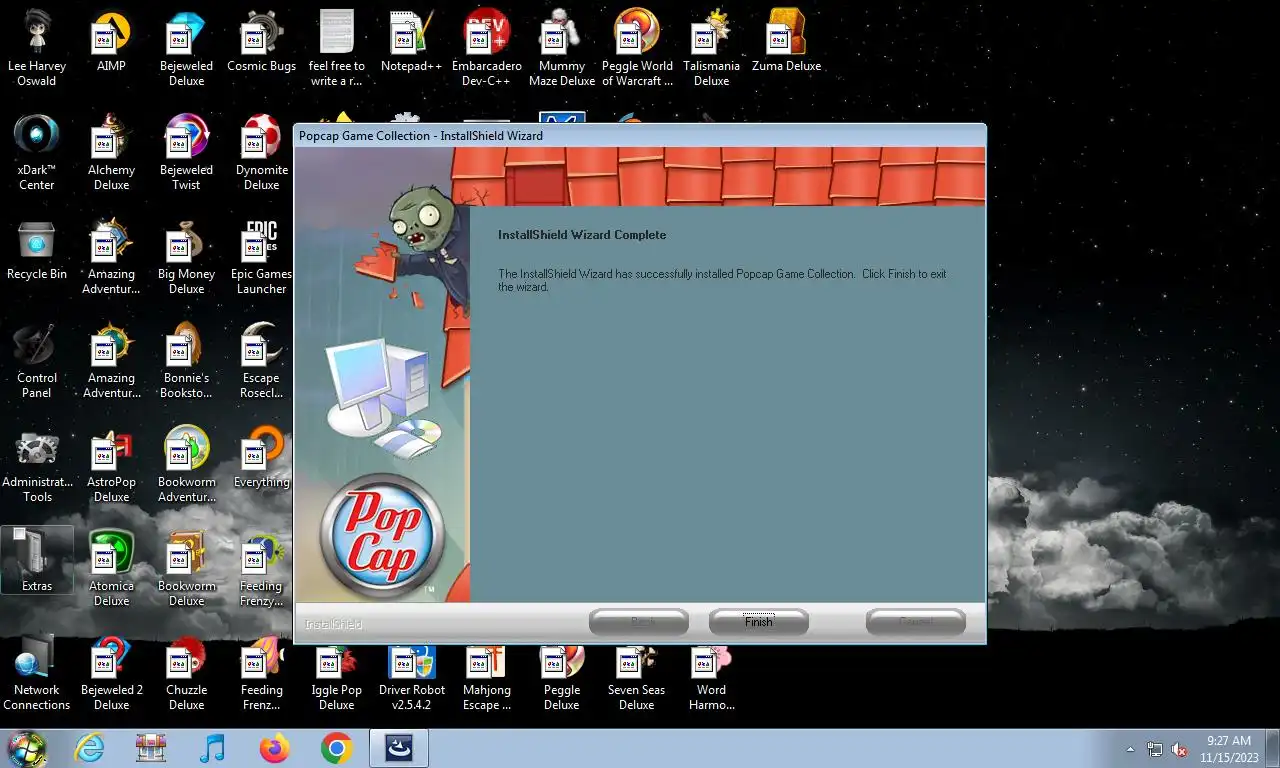Select the Embarcadero Dev-C++ shortcut
This screenshot has height=768, width=1280.
(487, 48)
